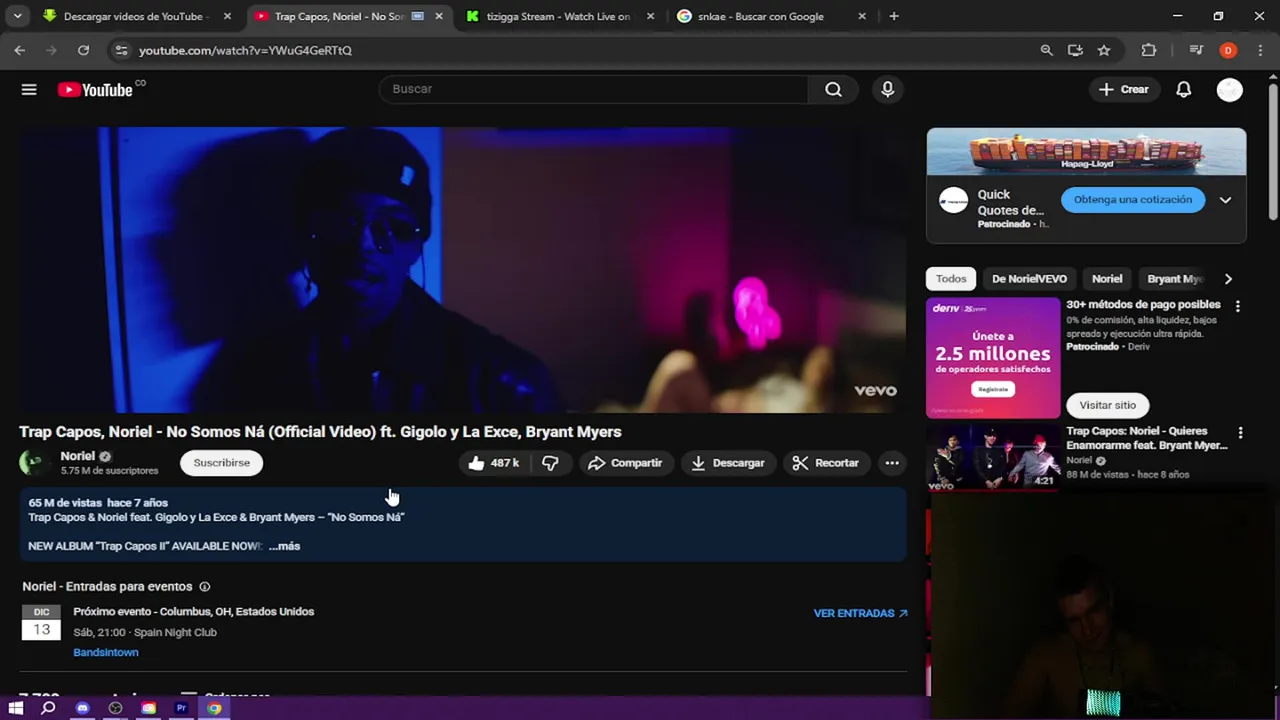Open OBS Studio from the taskbar
1280x720 pixels.
point(115,708)
